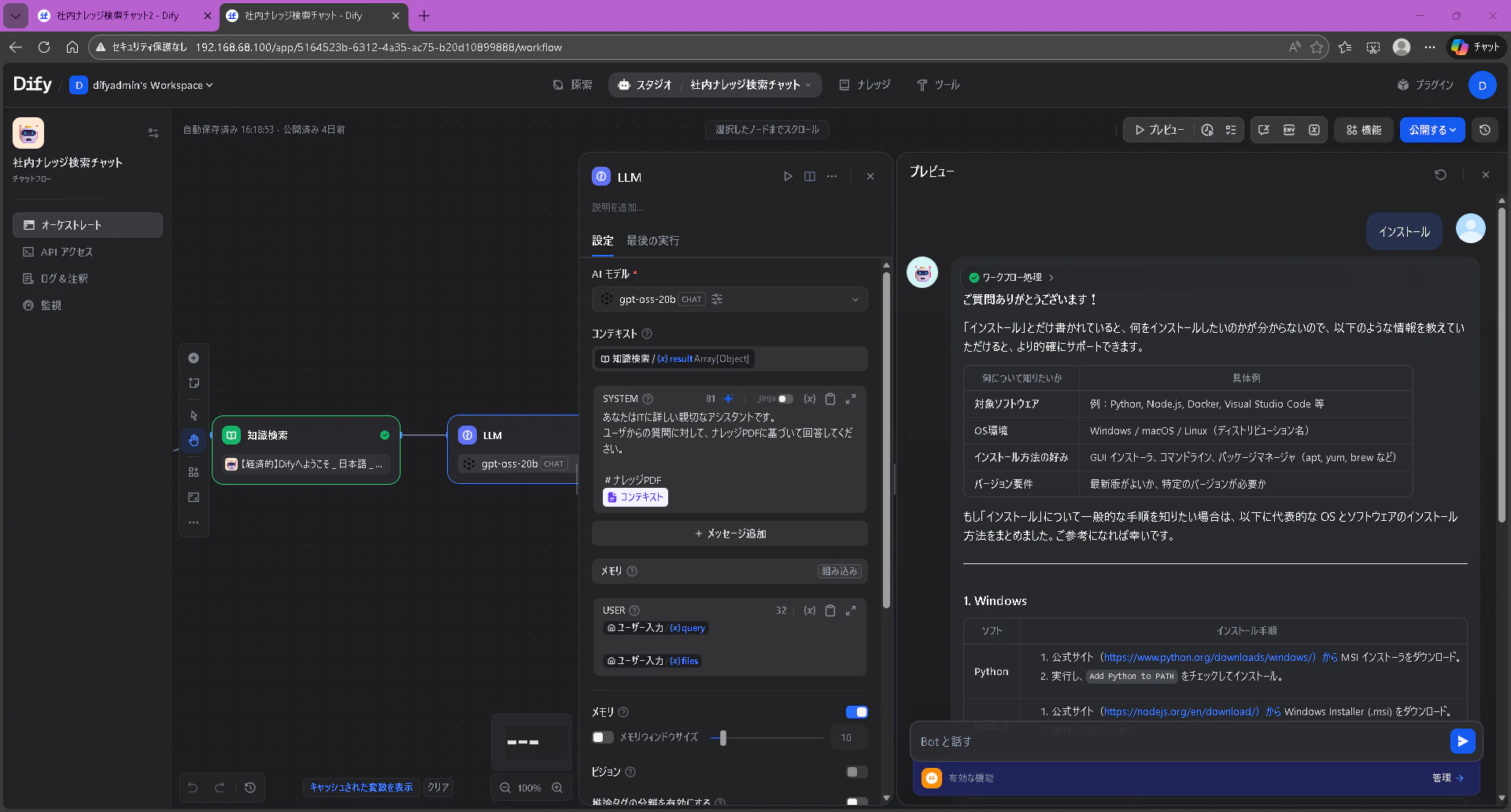Expand the SYSTEM prompt editor
1511x812 pixels.
pos(851,399)
